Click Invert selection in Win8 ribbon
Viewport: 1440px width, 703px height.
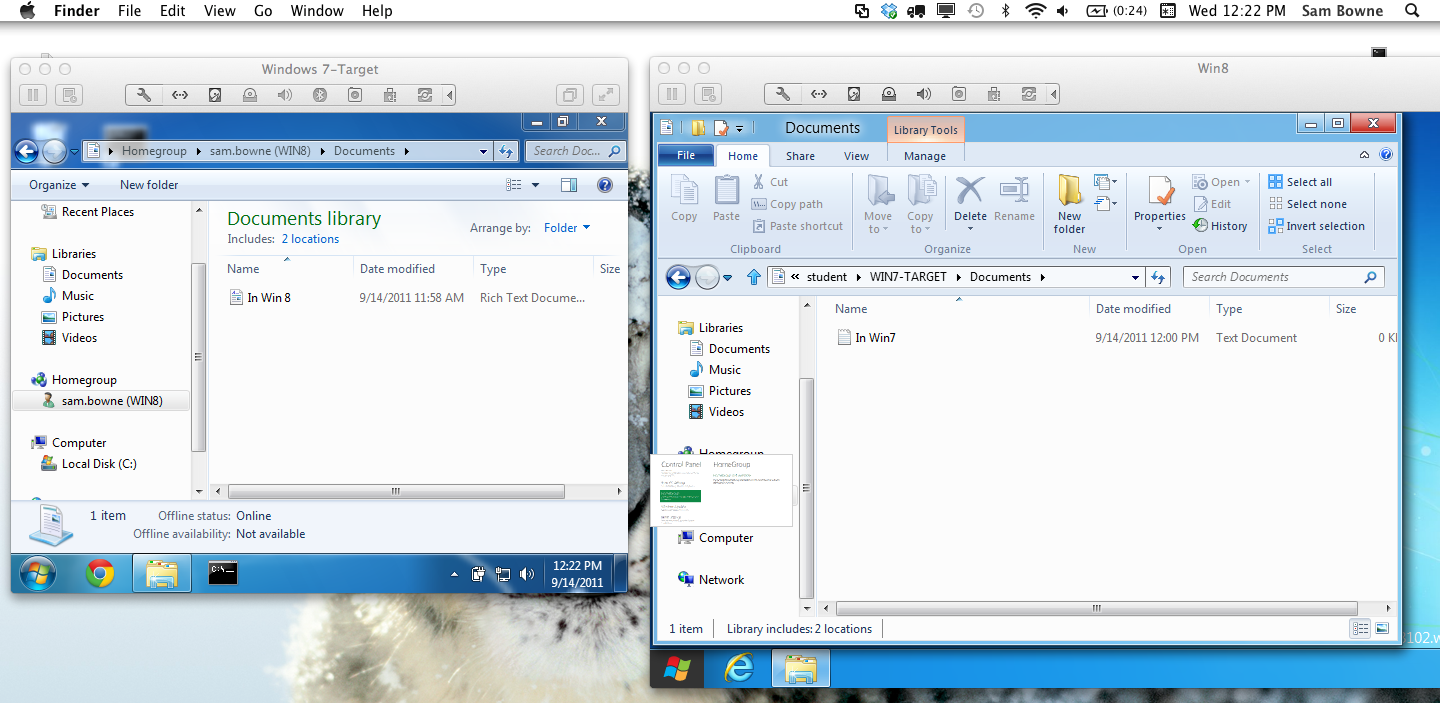(x=1316, y=226)
